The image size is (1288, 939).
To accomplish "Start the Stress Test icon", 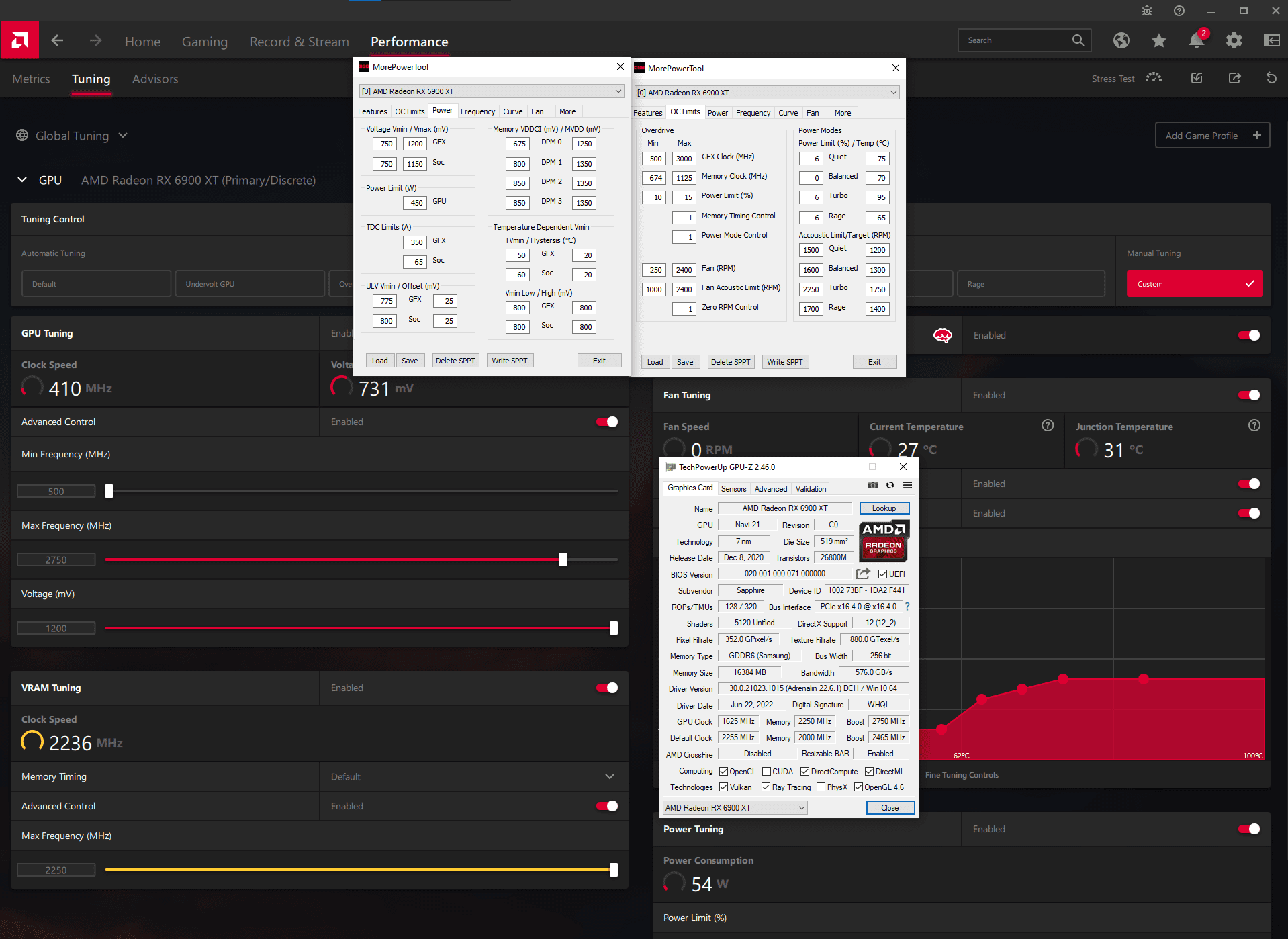I will pos(1154,78).
